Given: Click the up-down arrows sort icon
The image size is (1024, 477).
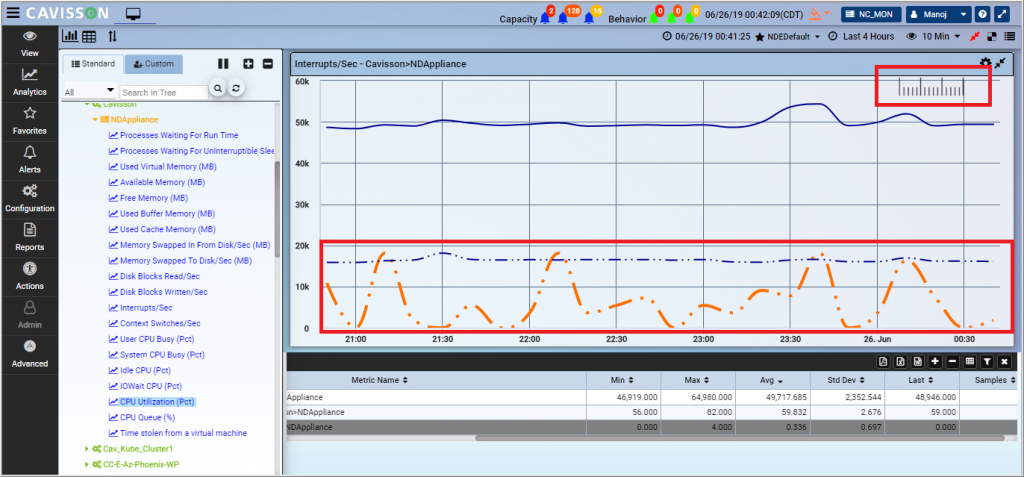Looking at the screenshot, I should pyautogui.click(x=112, y=37).
